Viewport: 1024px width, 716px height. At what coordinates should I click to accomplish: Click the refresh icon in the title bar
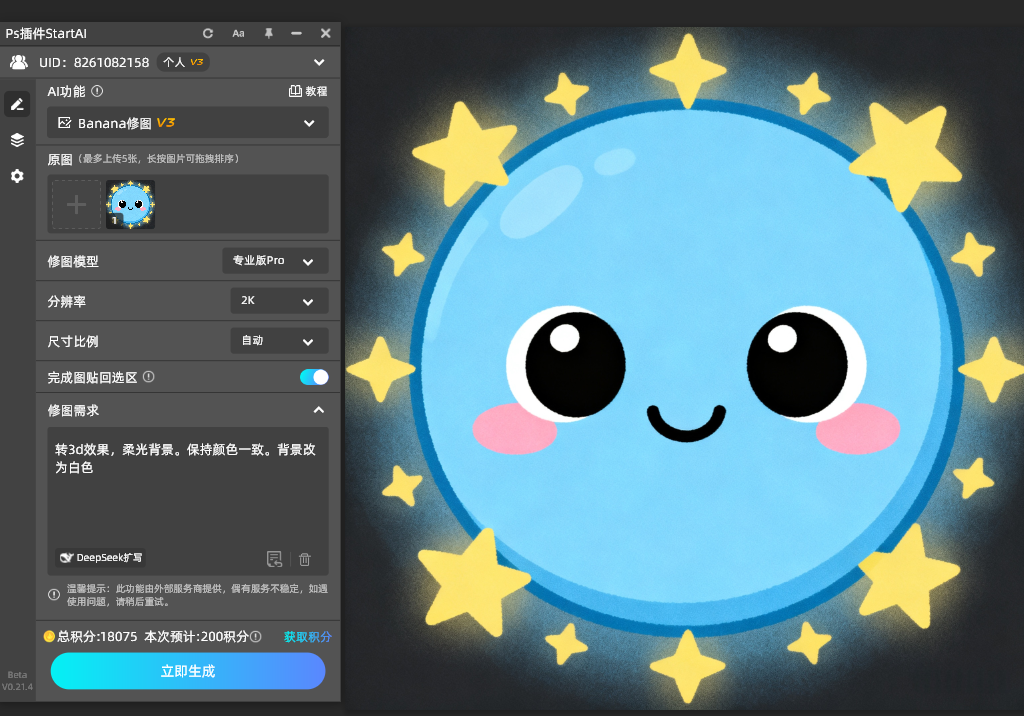(x=208, y=33)
